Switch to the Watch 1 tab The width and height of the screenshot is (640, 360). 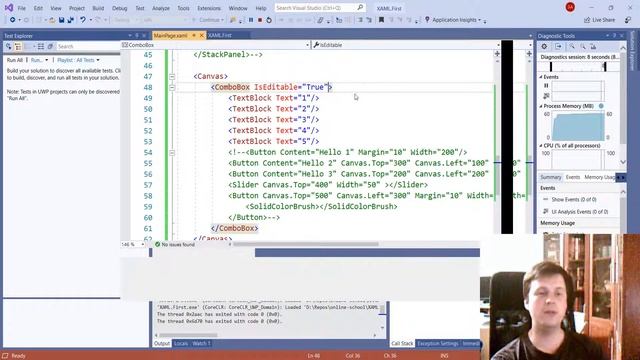point(201,343)
